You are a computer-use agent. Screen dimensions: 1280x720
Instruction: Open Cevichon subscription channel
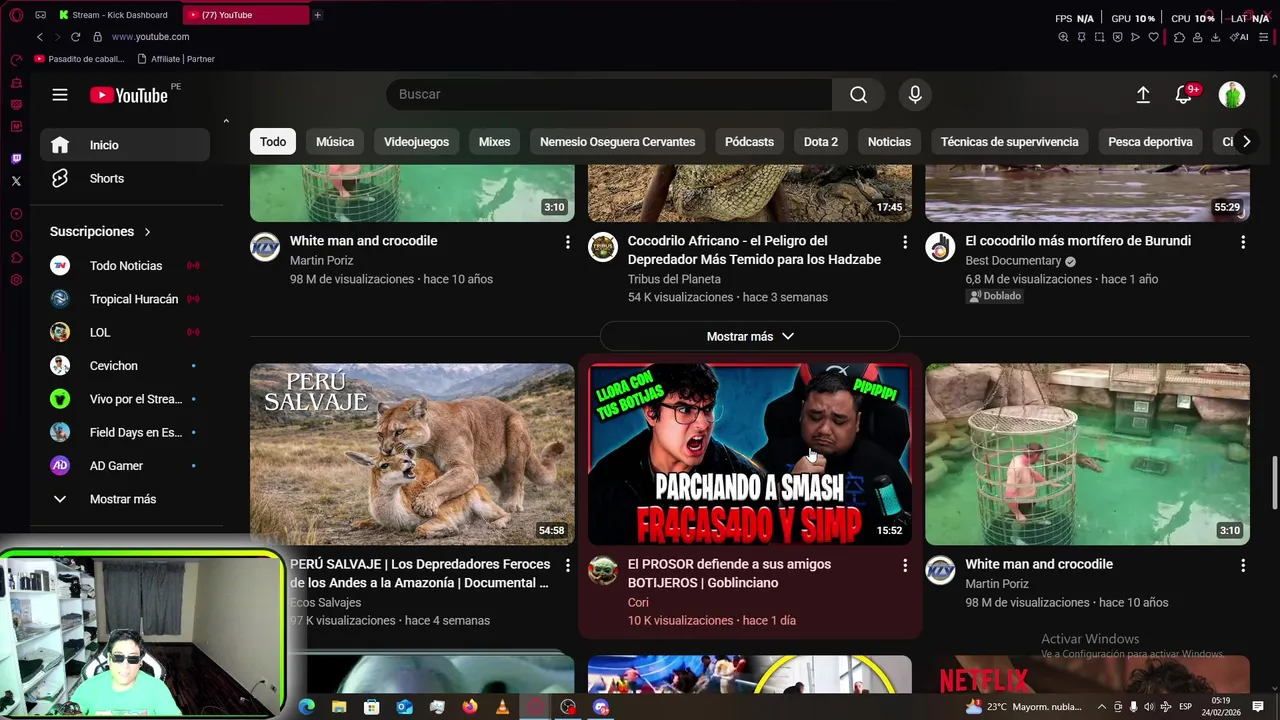point(125,366)
